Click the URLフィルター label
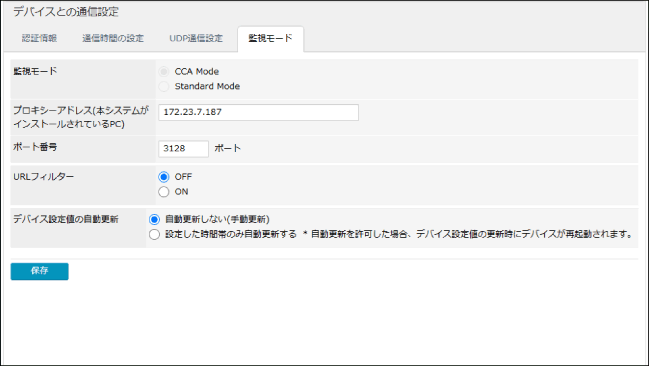649x366 pixels. 43,177
